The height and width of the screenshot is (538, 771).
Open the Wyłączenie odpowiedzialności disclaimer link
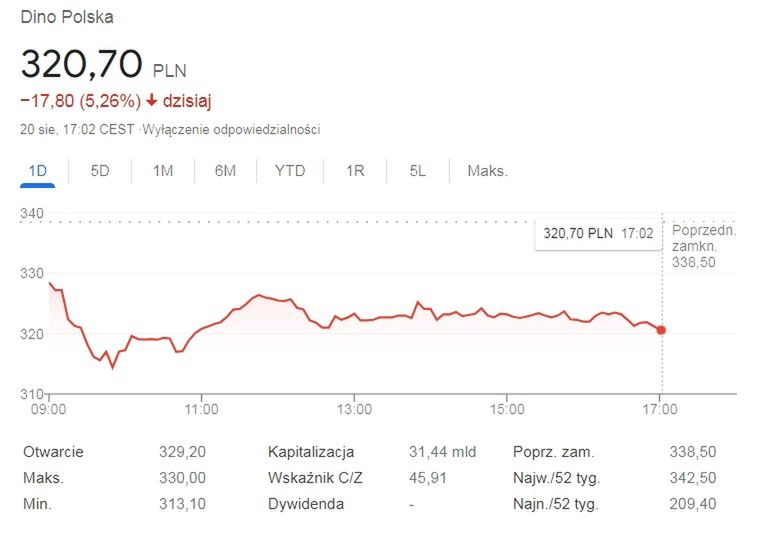232,130
